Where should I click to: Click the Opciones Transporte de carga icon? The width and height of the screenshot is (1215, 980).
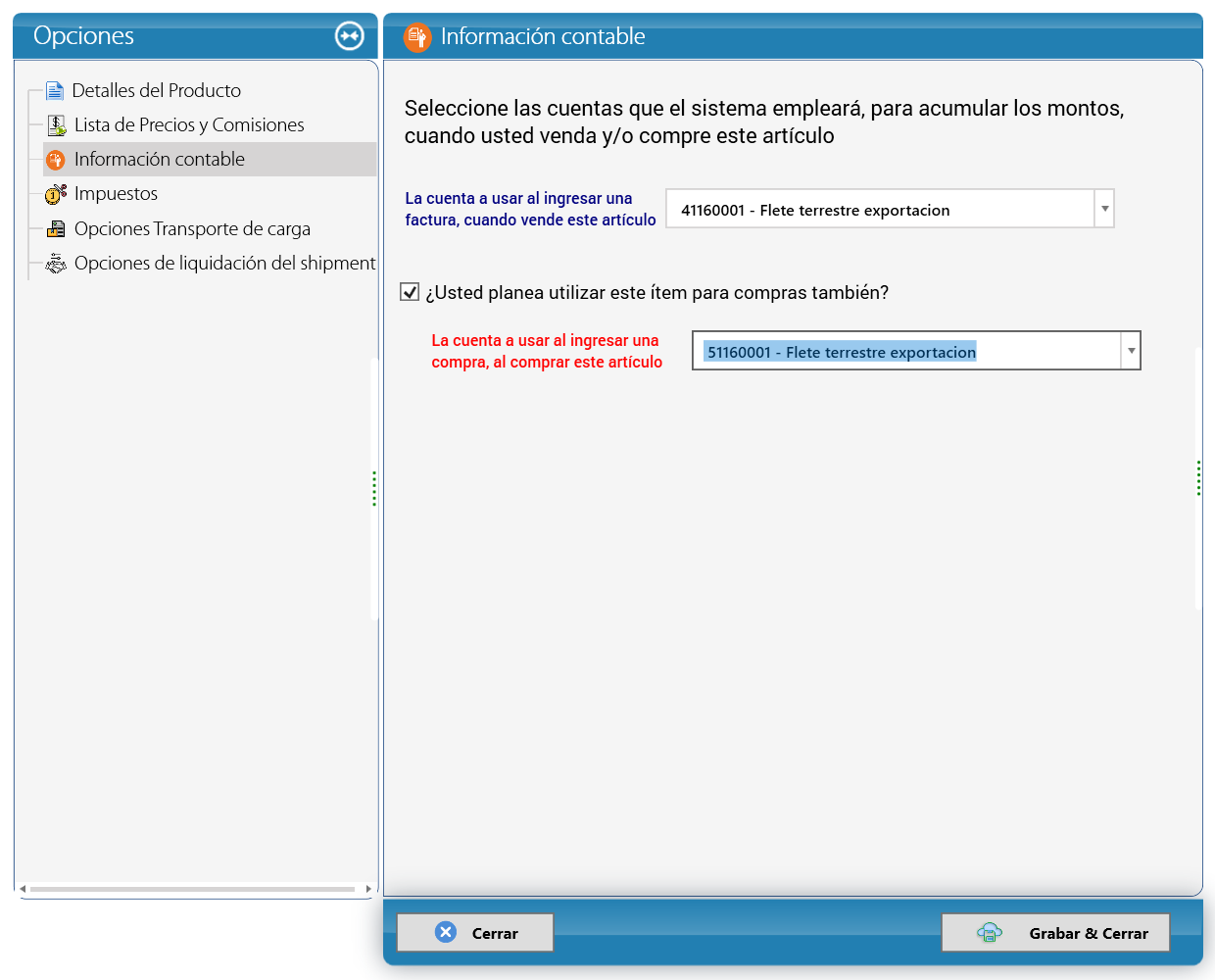click(57, 229)
